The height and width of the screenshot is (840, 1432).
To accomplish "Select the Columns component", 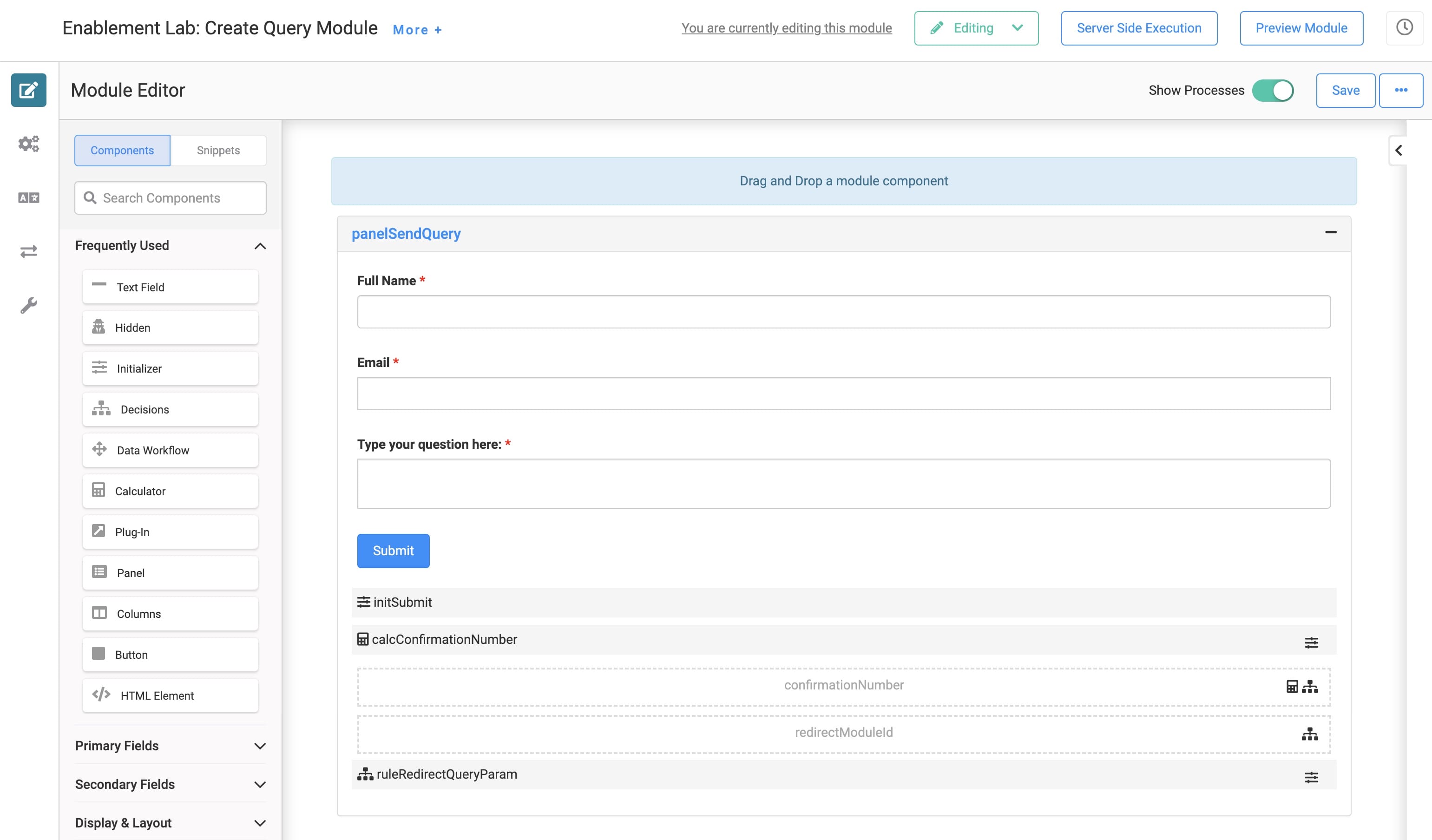I will 171,614.
